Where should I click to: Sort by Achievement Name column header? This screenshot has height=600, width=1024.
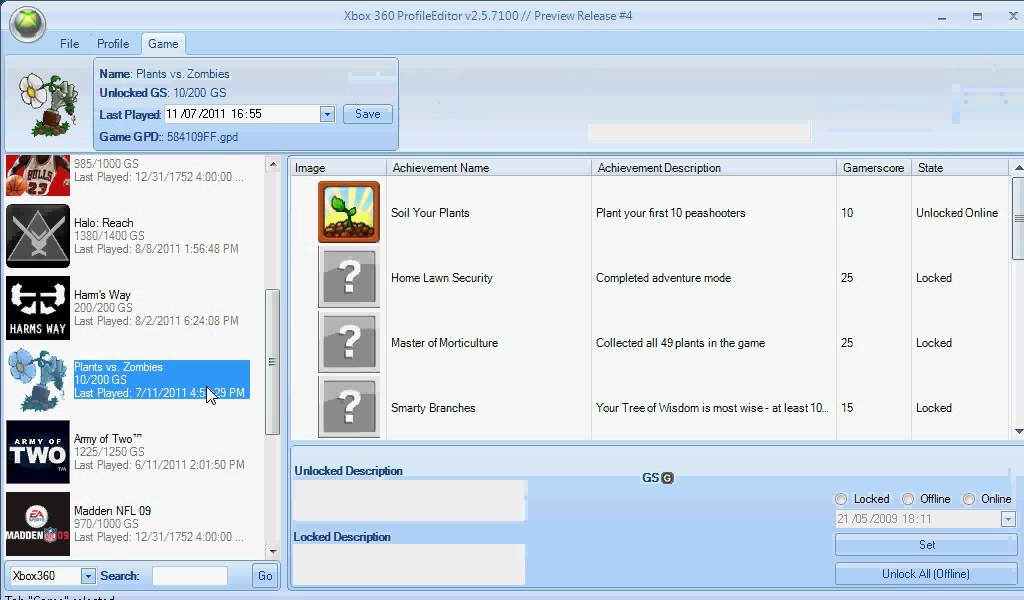(x=488, y=168)
